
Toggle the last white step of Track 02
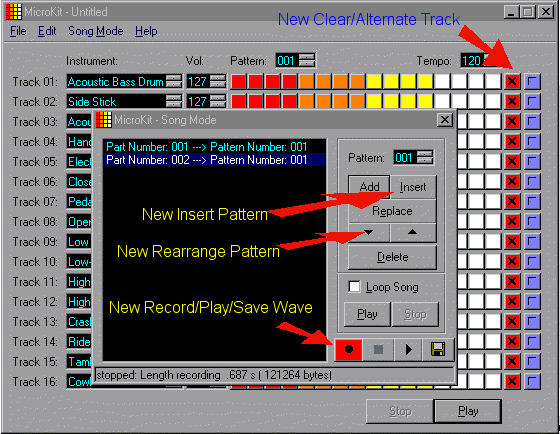pos(493,101)
